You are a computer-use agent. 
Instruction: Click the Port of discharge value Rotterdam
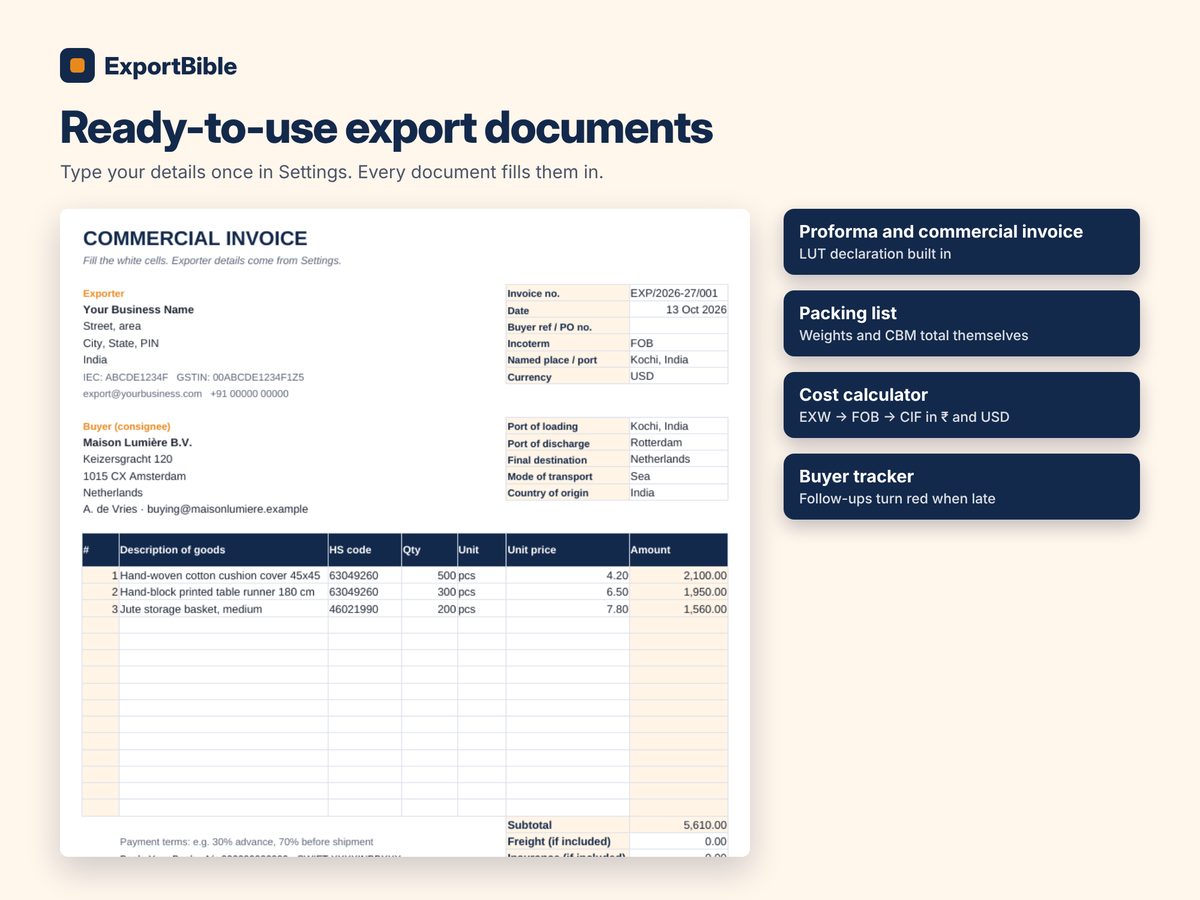[678, 443]
